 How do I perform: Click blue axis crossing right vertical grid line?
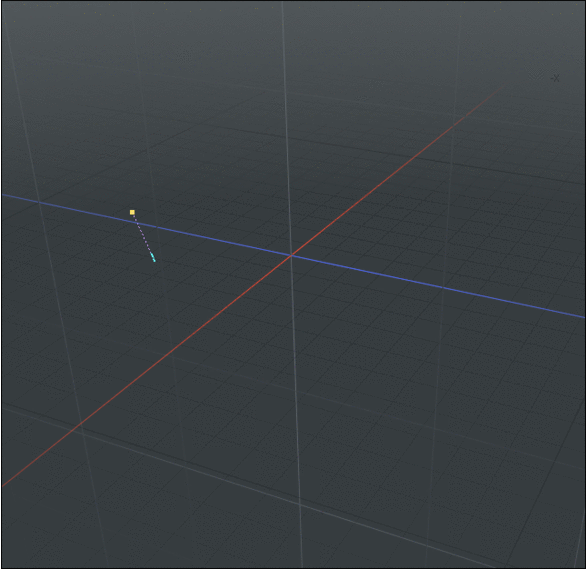(443, 287)
